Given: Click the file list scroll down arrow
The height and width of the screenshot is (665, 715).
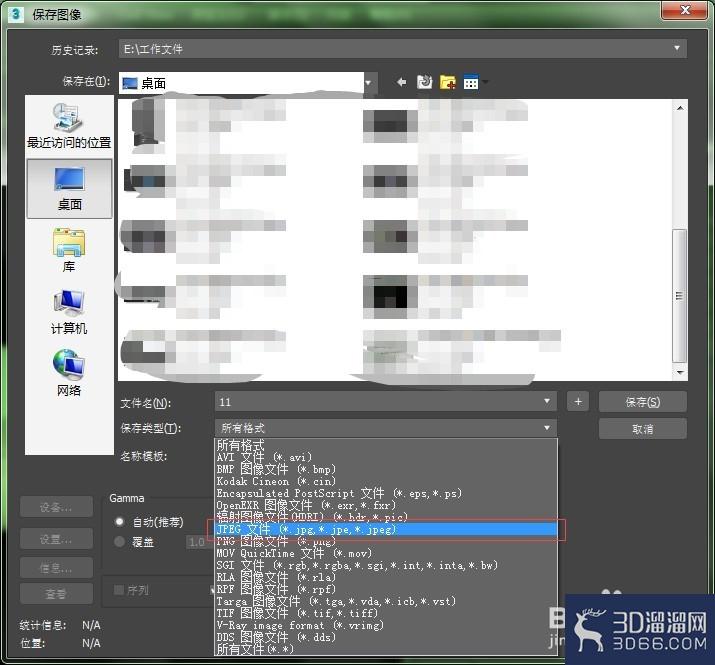Looking at the screenshot, I should 680,373.
